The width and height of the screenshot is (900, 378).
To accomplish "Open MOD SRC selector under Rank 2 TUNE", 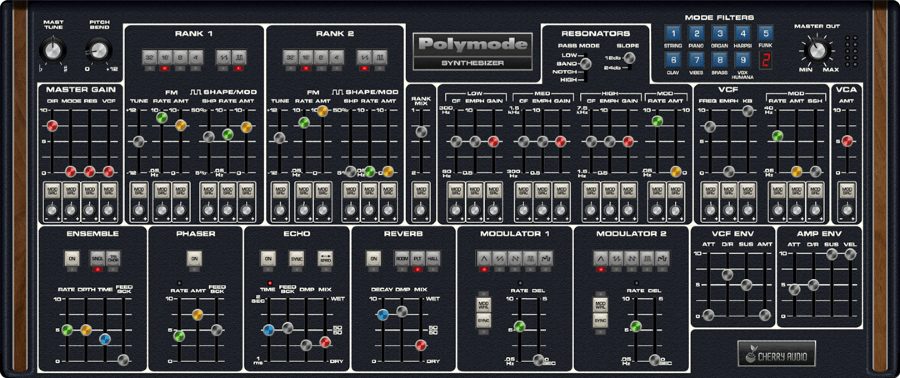I will [x=279, y=190].
